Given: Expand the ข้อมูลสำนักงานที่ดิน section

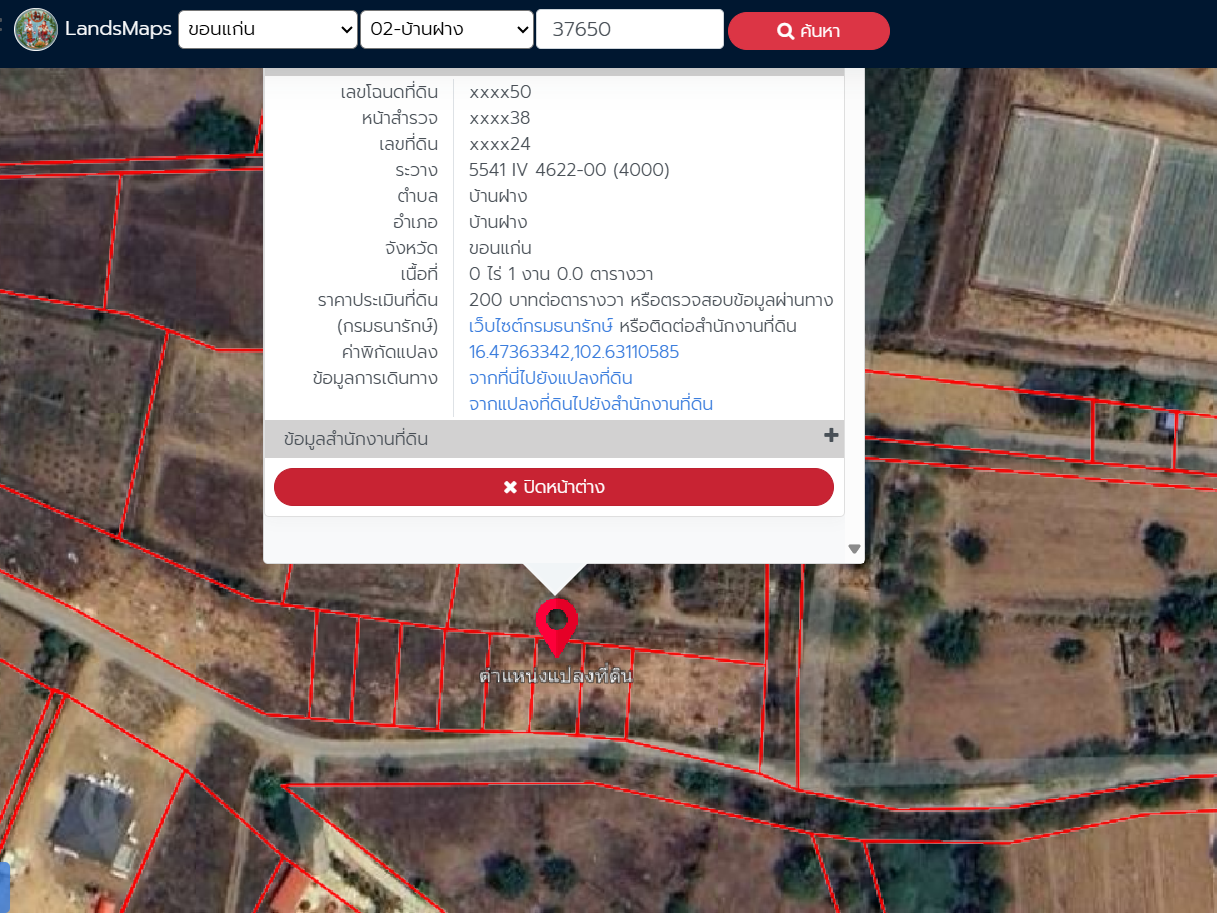Looking at the screenshot, I should (x=554, y=439).
